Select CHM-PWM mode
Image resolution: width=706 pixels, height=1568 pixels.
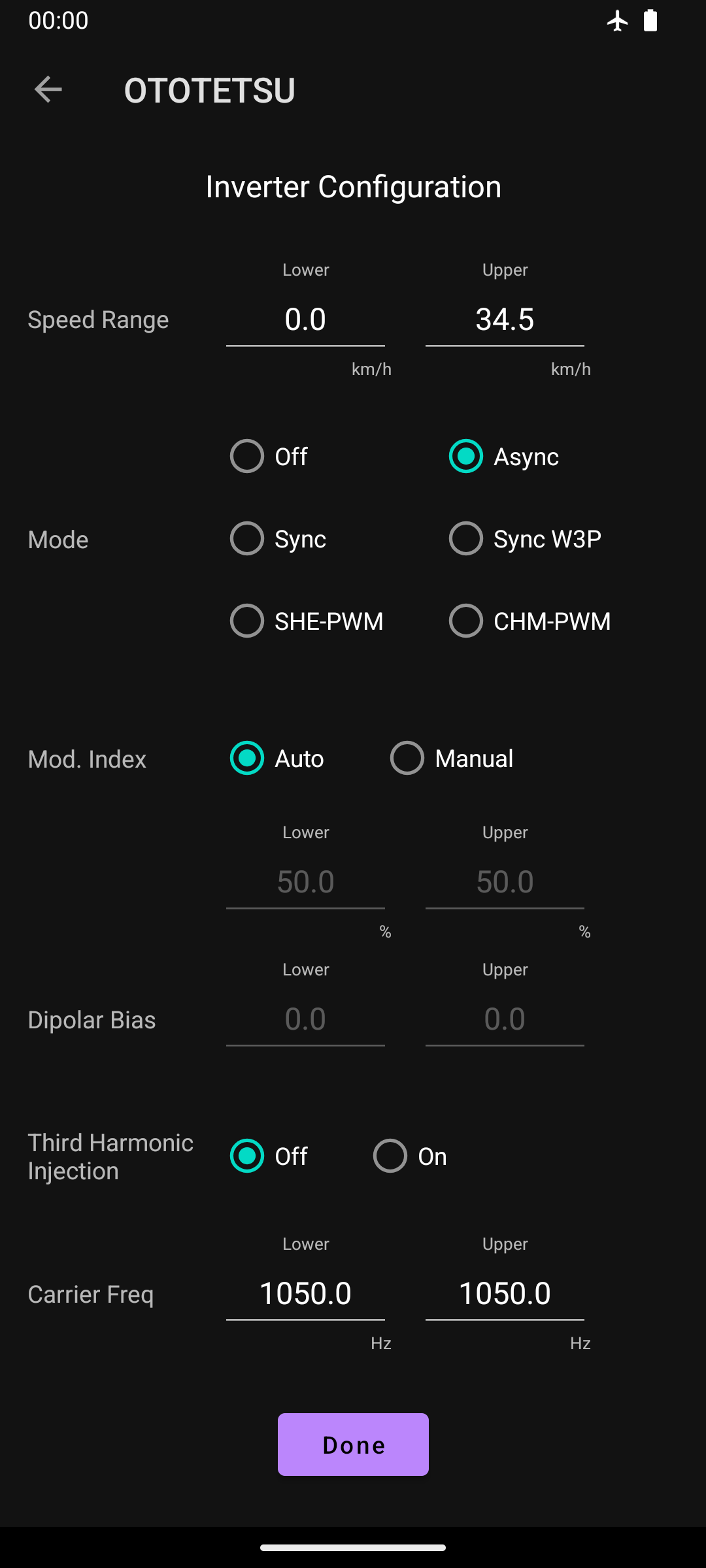pyautogui.click(x=466, y=621)
